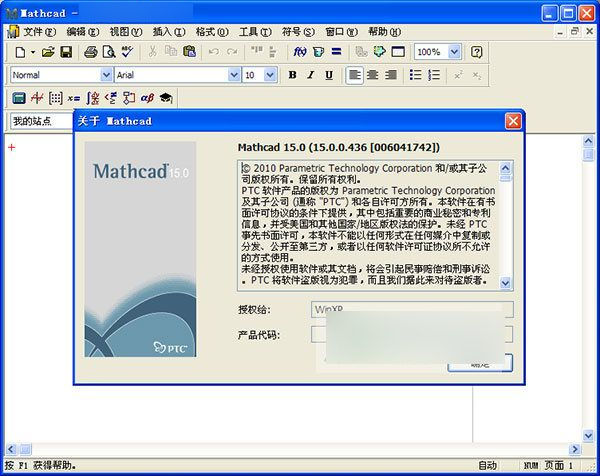Click the Help question mark icon
The image size is (600, 476).
point(476,52)
